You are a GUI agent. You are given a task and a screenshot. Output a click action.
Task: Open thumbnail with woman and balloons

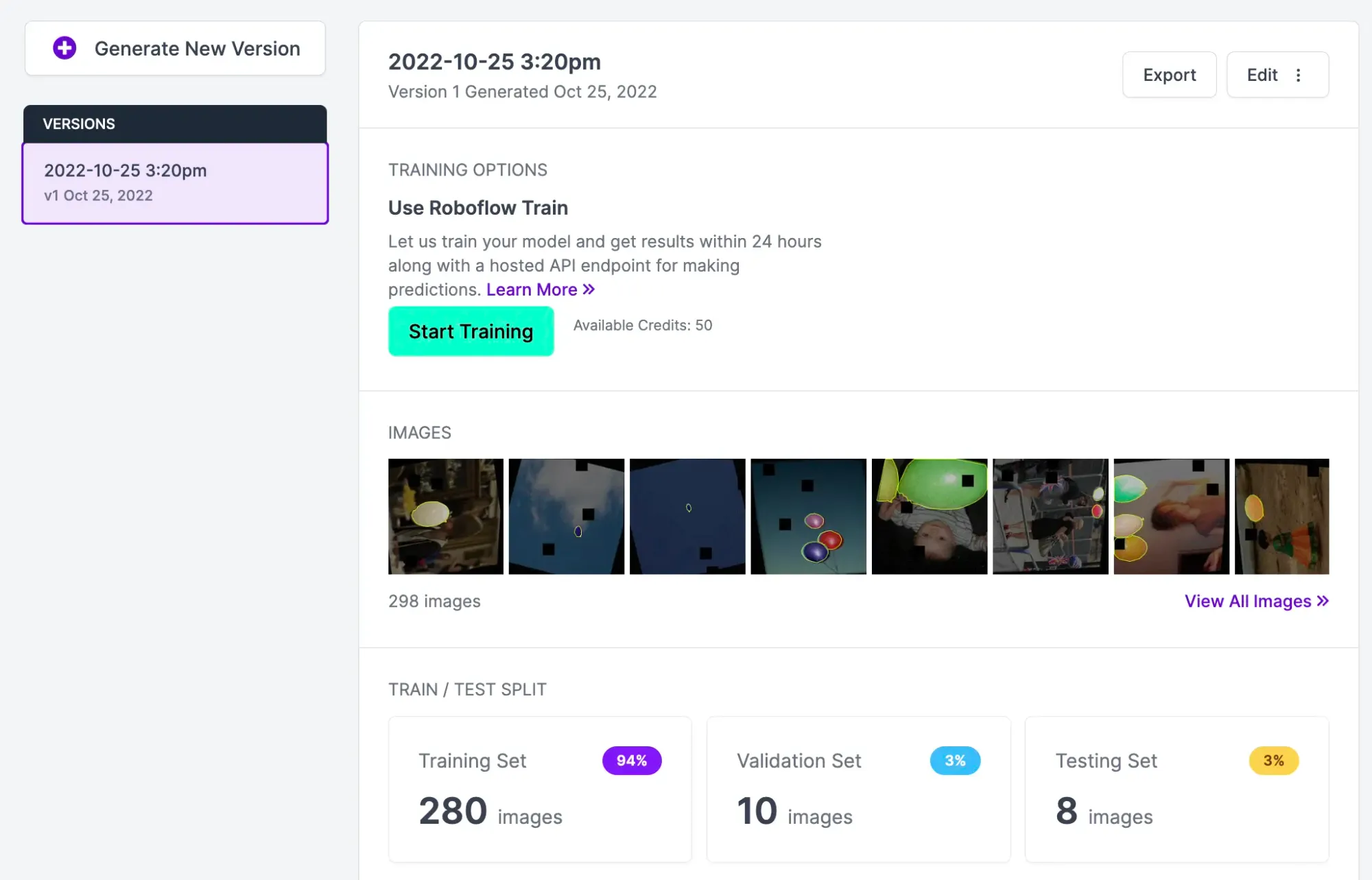pyautogui.click(x=1171, y=516)
